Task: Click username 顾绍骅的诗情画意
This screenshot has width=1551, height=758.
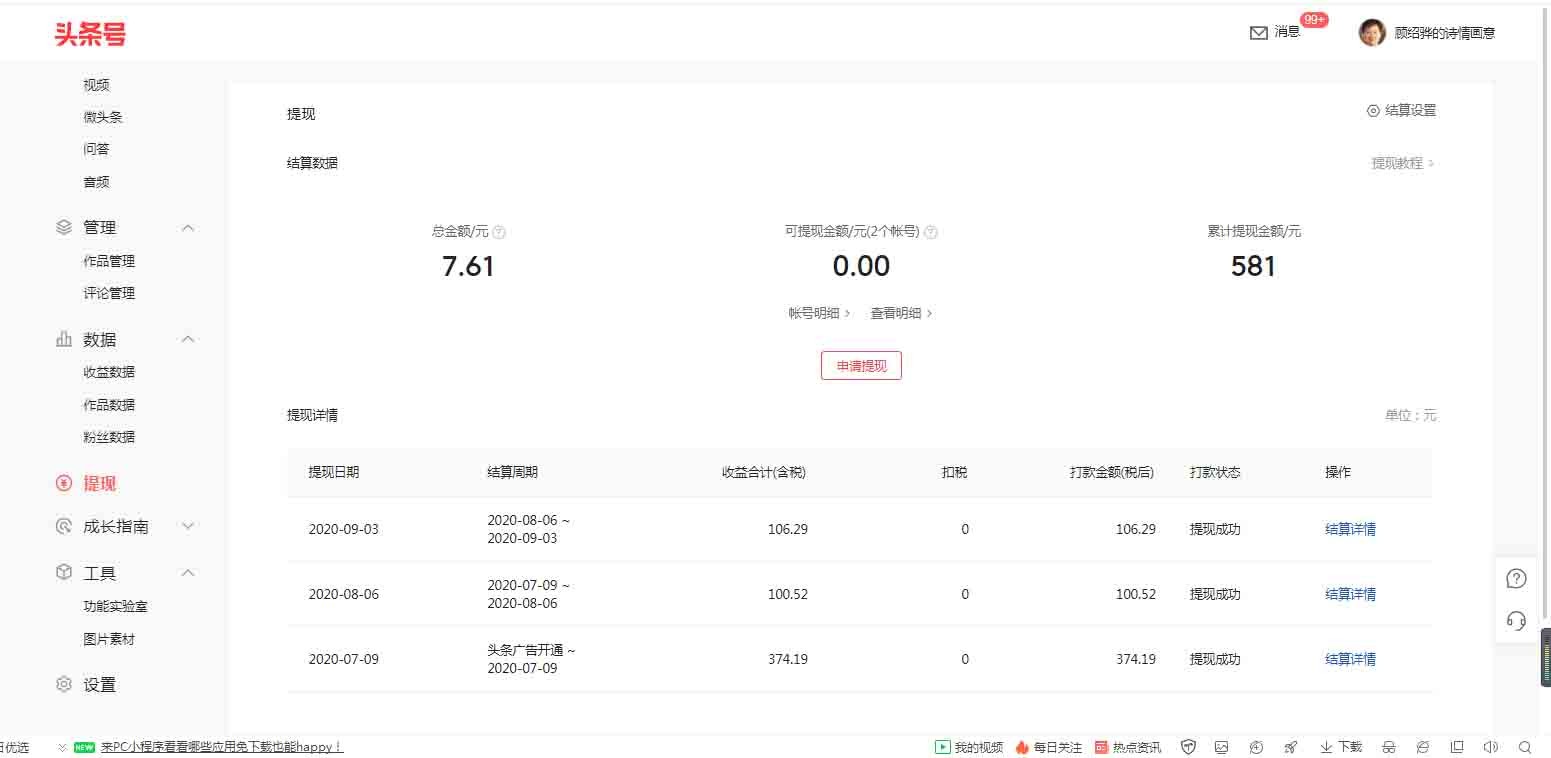Action: coord(1445,33)
